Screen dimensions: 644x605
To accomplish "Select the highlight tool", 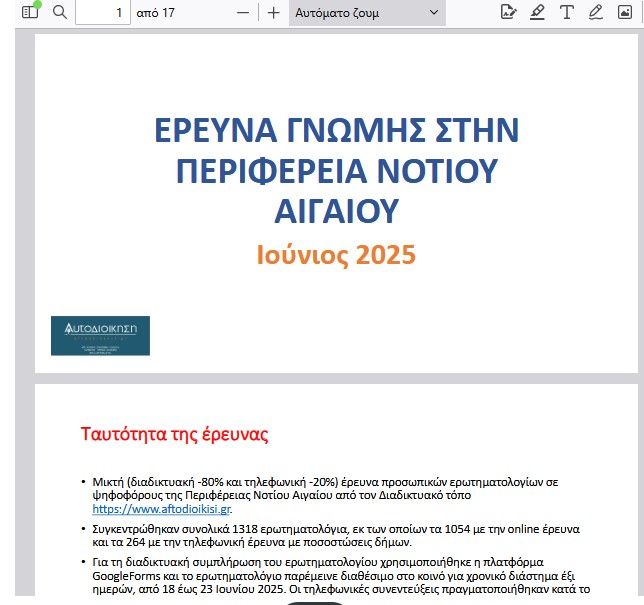I will coord(537,12).
